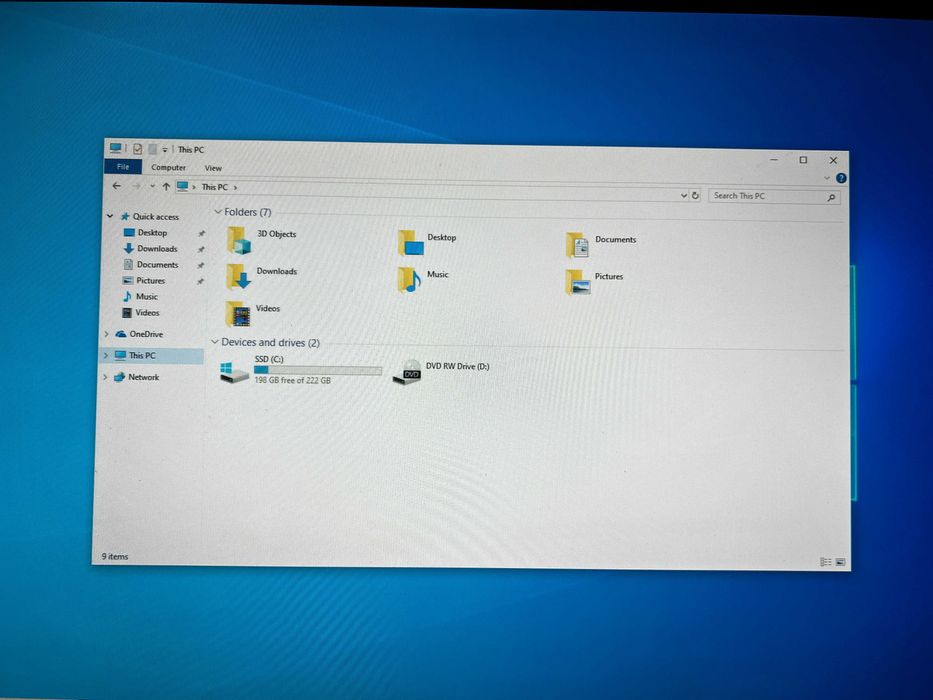Click '198 GB free of 222 GB' text
Image resolution: width=933 pixels, height=700 pixels.
292,380
